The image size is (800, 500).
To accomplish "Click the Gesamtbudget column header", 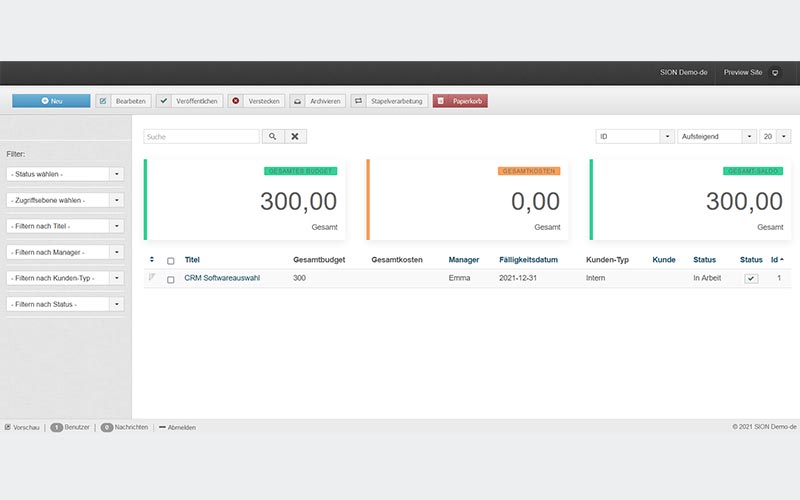I will 319,260.
